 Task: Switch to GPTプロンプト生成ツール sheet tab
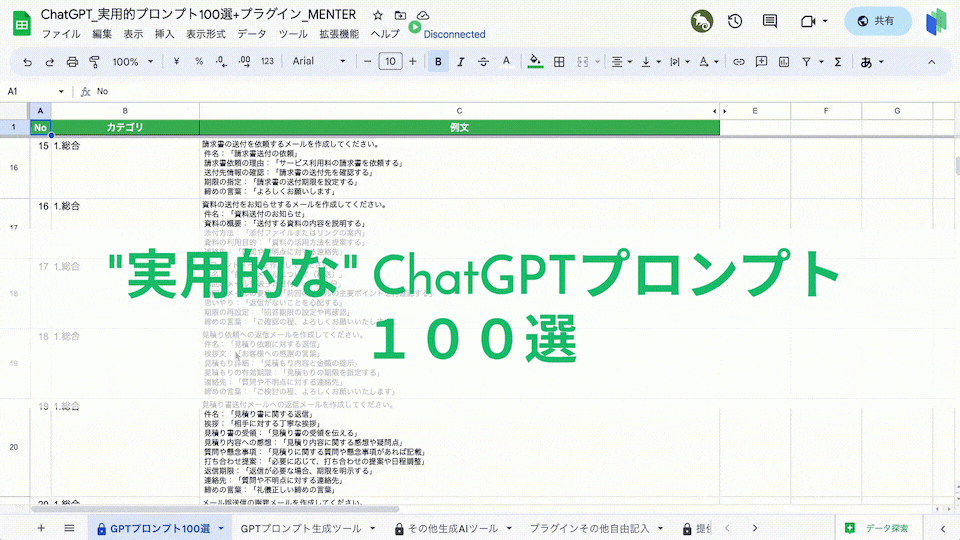coord(301,528)
